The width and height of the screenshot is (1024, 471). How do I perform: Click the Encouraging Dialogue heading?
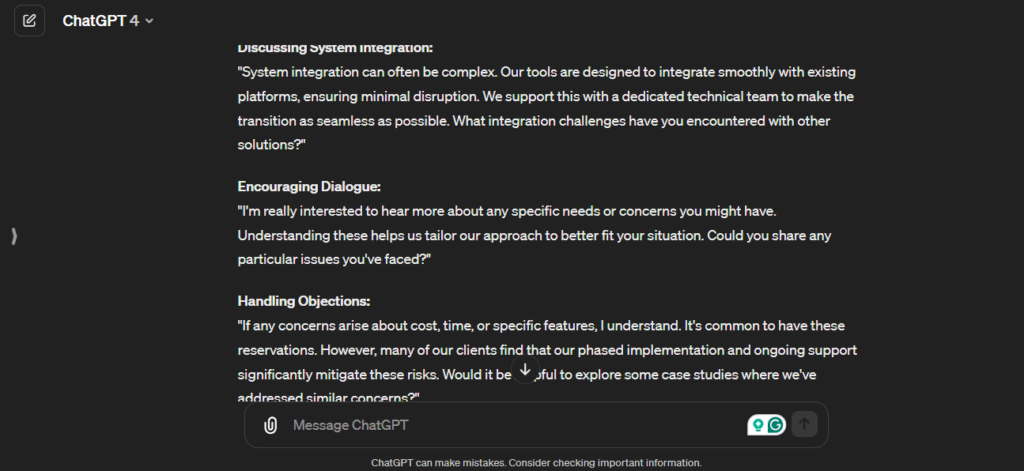[x=311, y=187]
